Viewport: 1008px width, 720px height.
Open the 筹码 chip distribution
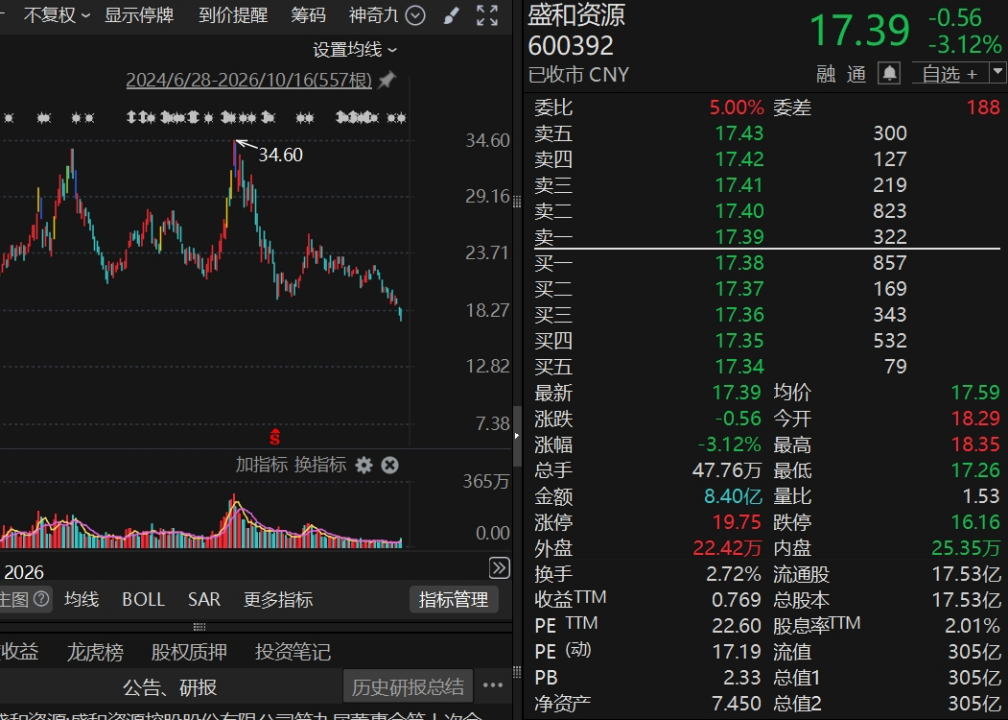click(308, 15)
